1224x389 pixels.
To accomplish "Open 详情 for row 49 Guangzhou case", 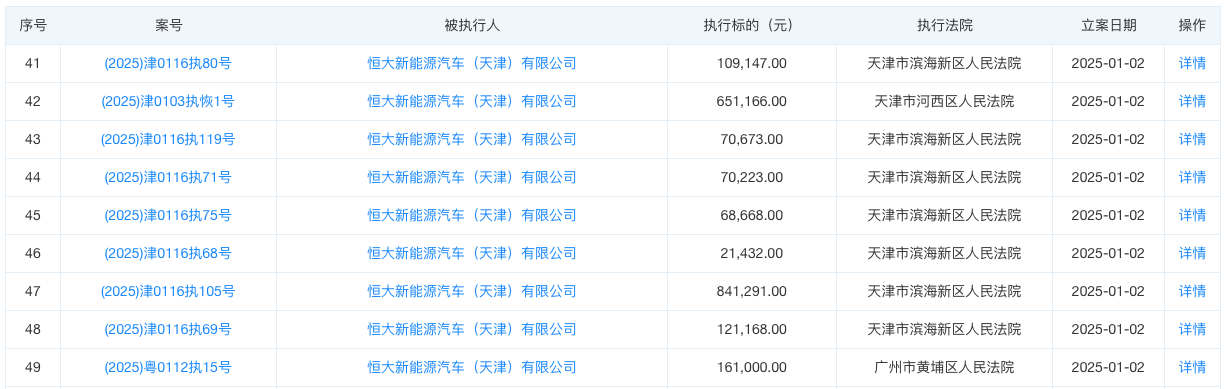I will (1192, 367).
